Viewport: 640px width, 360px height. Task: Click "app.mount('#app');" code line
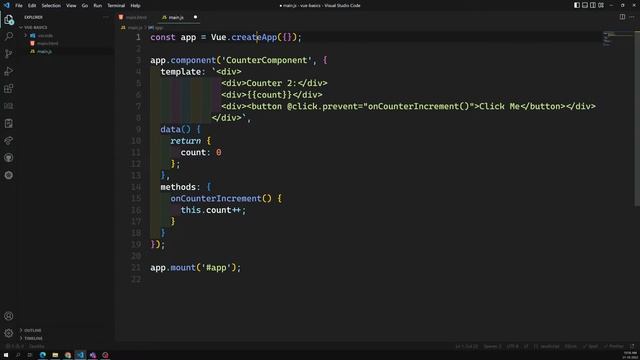click(x=196, y=267)
